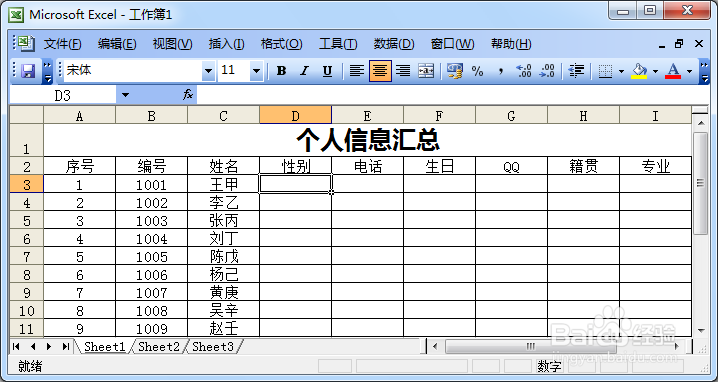Viewport: 718px width, 382px height.
Task: Apply Percent style format
Action: pyautogui.click(x=478, y=71)
